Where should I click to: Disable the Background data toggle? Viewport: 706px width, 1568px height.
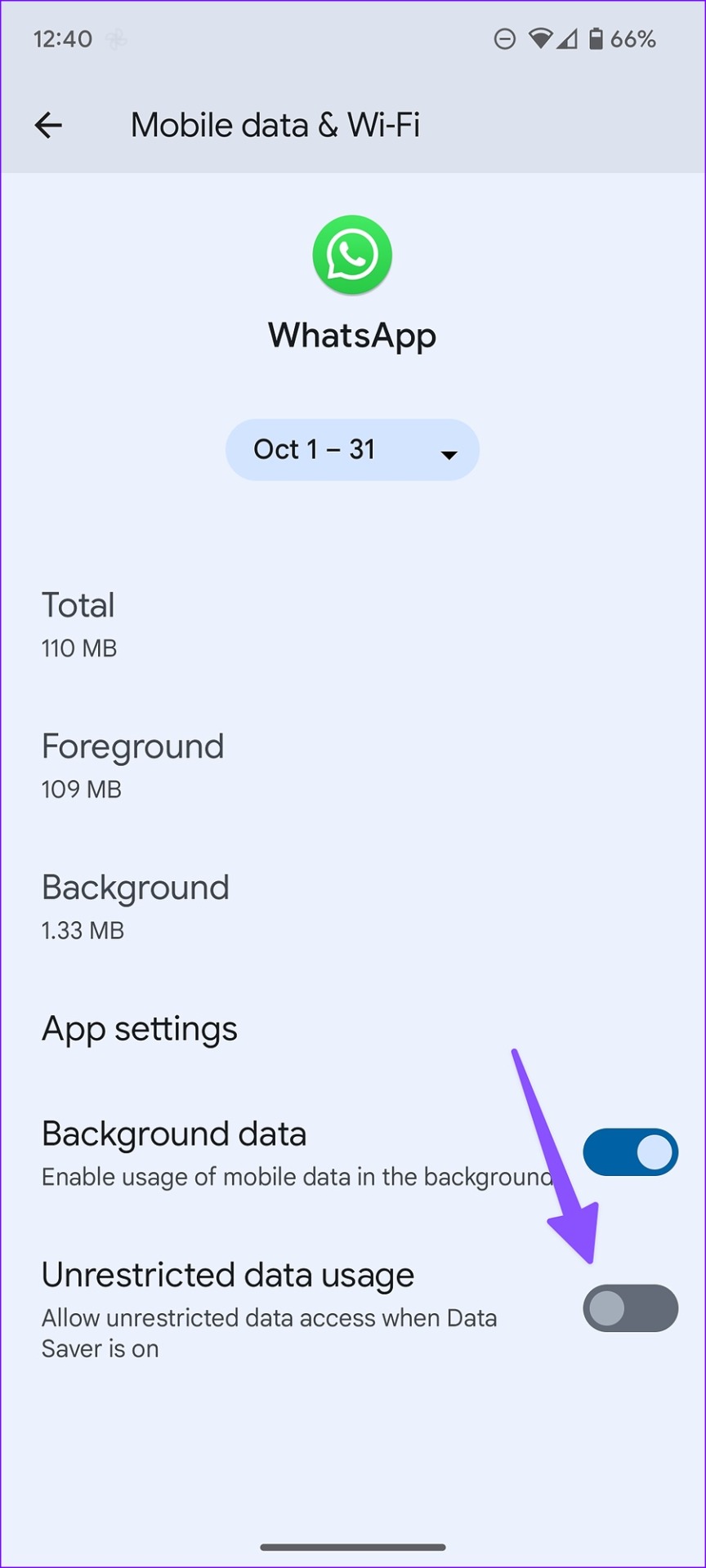tap(630, 1152)
